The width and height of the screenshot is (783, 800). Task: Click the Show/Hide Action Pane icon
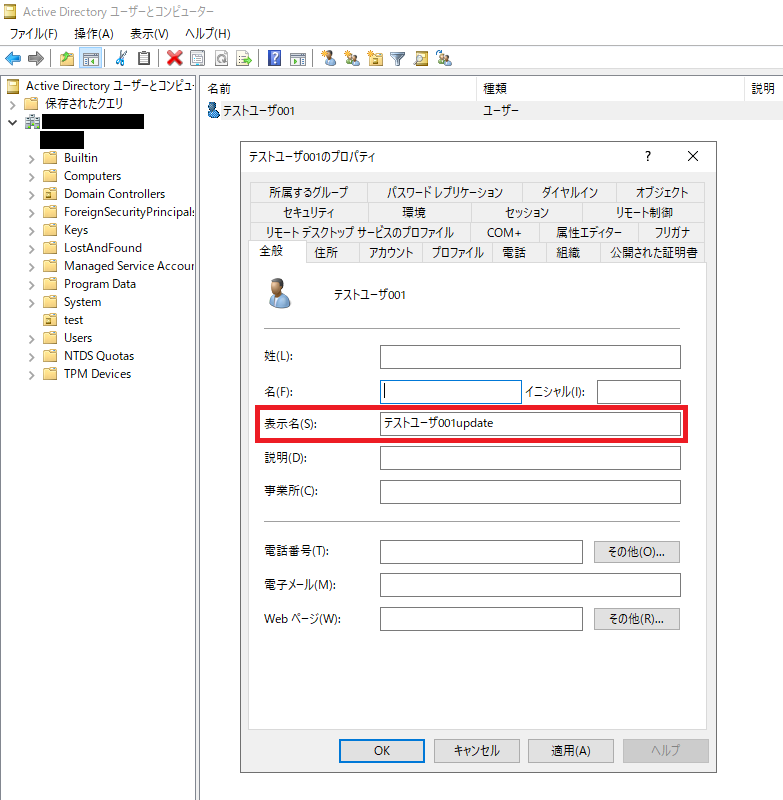coord(298,59)
